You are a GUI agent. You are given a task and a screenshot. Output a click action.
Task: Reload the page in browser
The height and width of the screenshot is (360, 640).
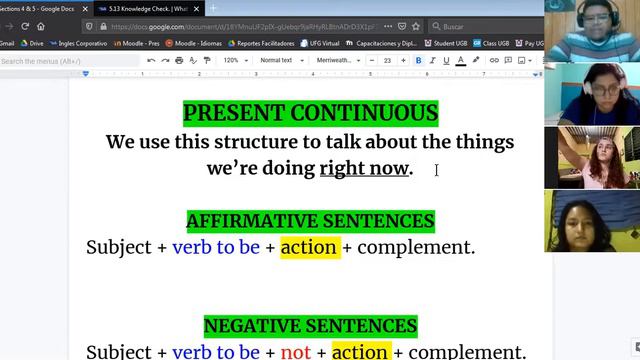point(25,27)
